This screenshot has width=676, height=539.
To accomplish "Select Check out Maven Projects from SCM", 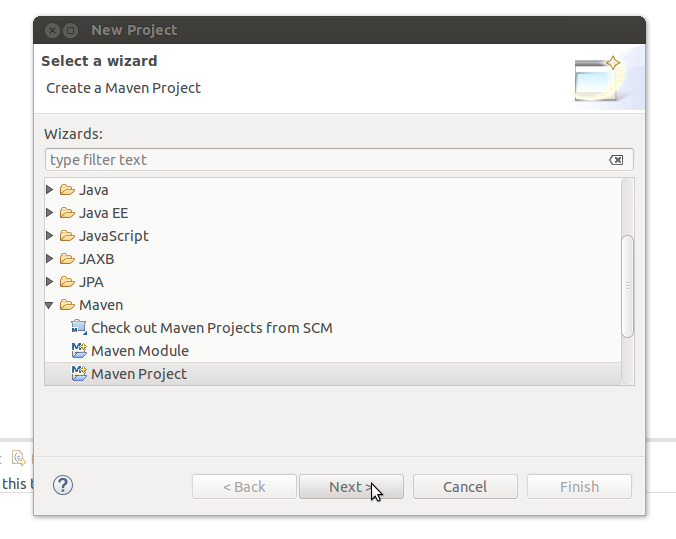I will point(211,328).
